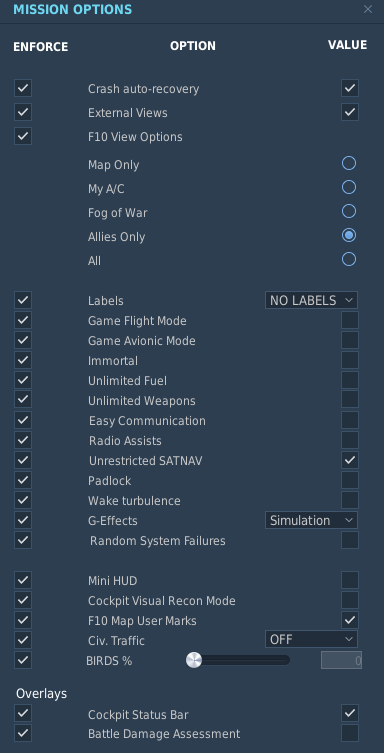Image resolution: width=384 pixels, height=753 pixels.
Task: Select the All F10 view option
Action: pos(349,259)
